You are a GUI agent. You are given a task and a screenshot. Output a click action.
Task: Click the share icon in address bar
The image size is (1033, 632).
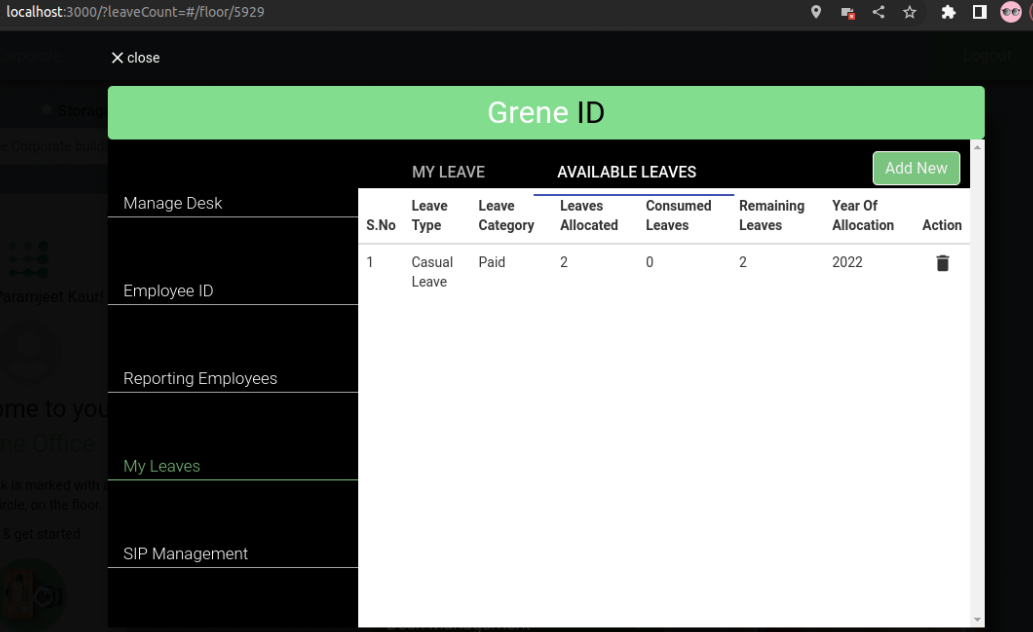(x=879, y=12)
